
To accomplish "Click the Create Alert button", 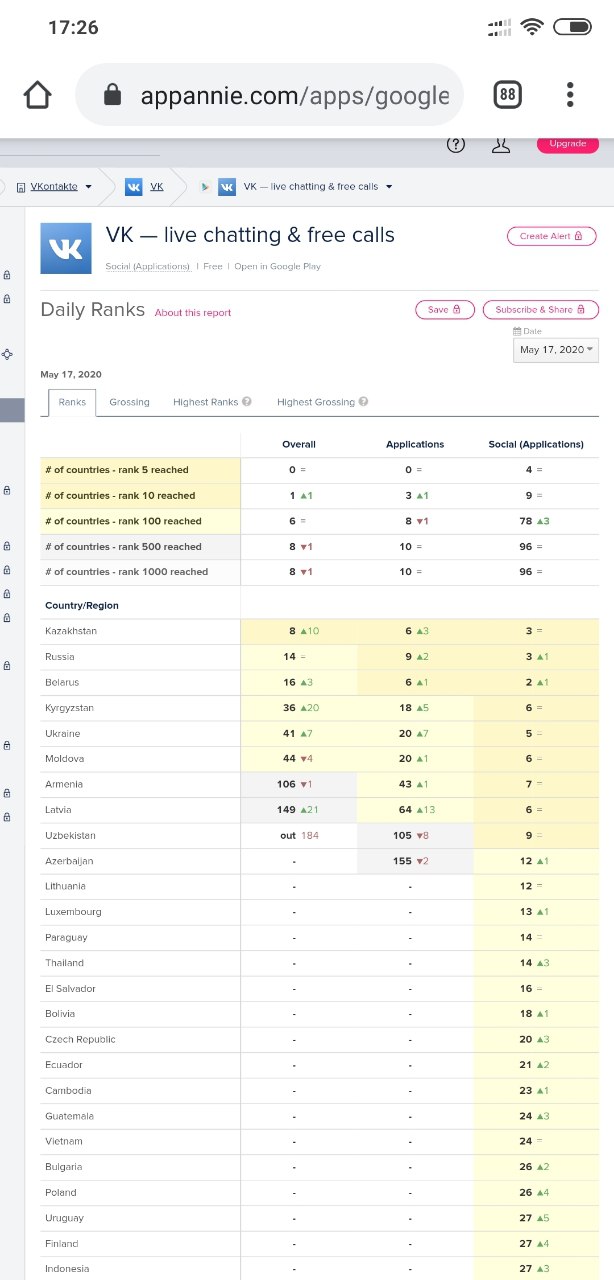I will coord(552,236).
